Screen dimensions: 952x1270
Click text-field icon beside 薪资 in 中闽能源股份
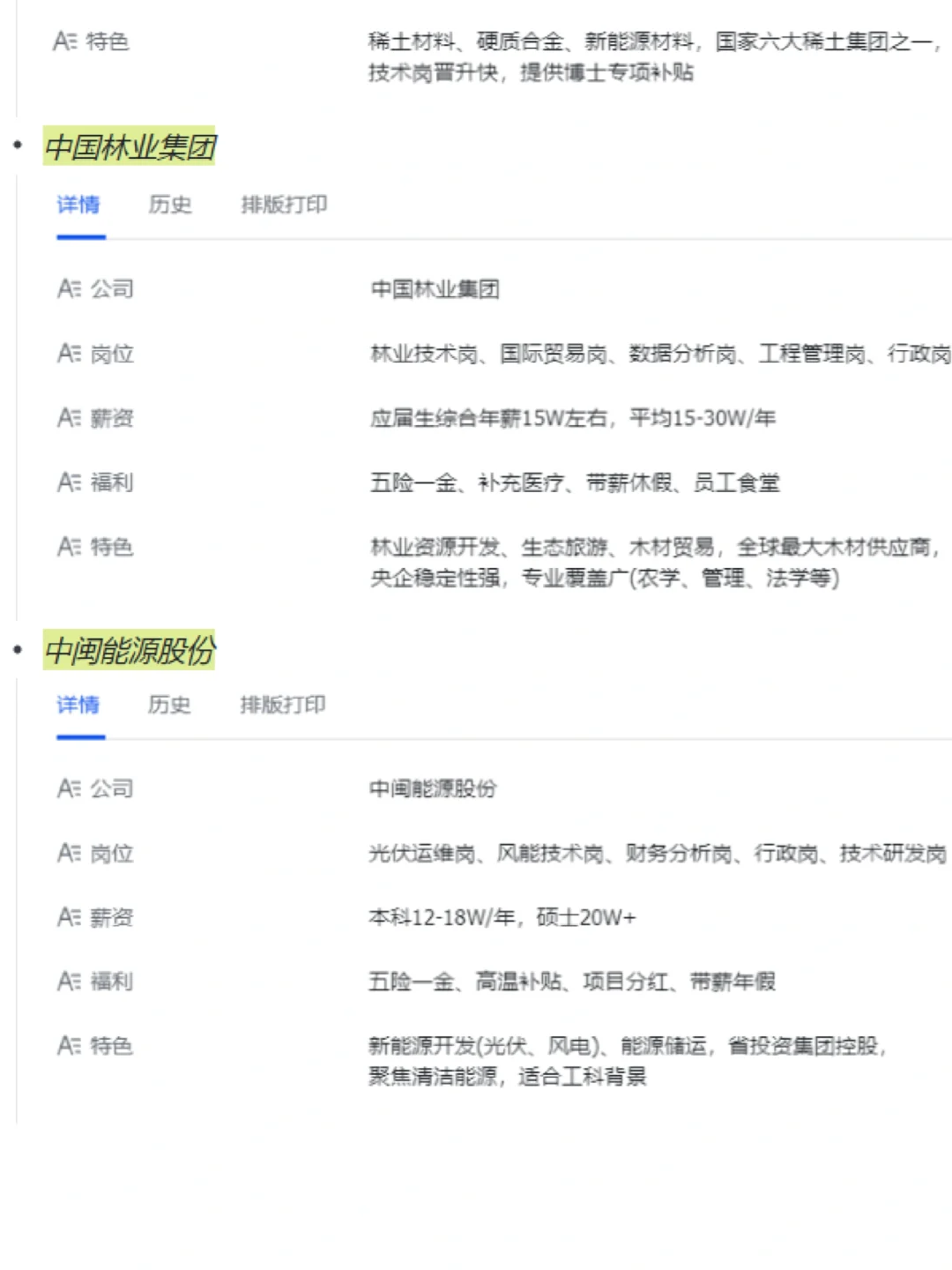click(x=70, y=917)
